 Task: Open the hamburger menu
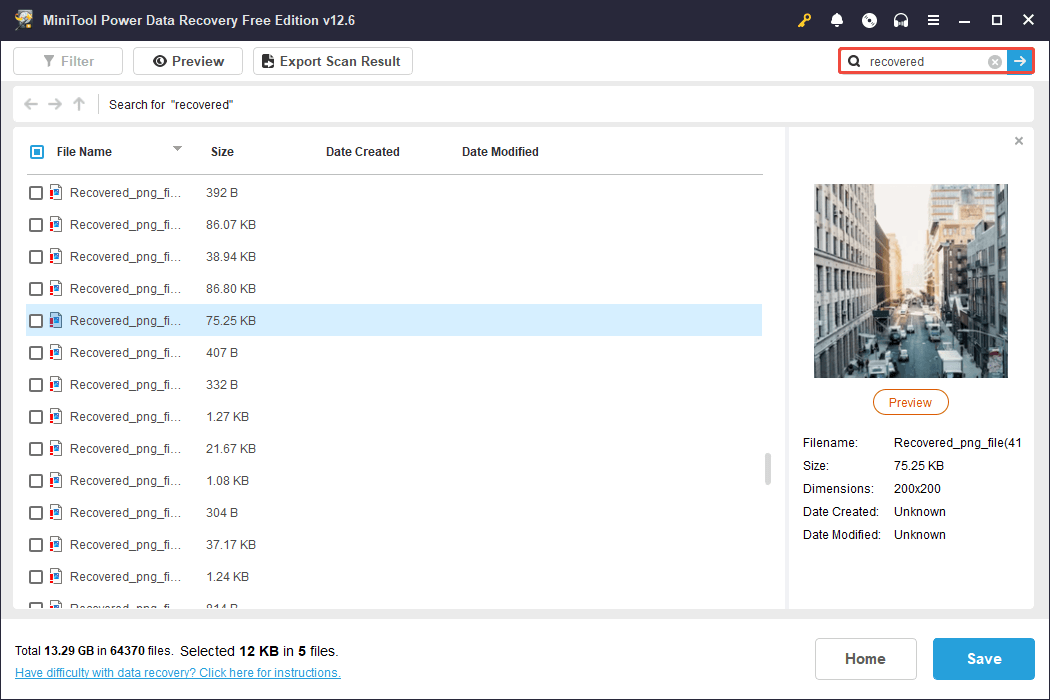pyautogui.click(x=932, y=19)
